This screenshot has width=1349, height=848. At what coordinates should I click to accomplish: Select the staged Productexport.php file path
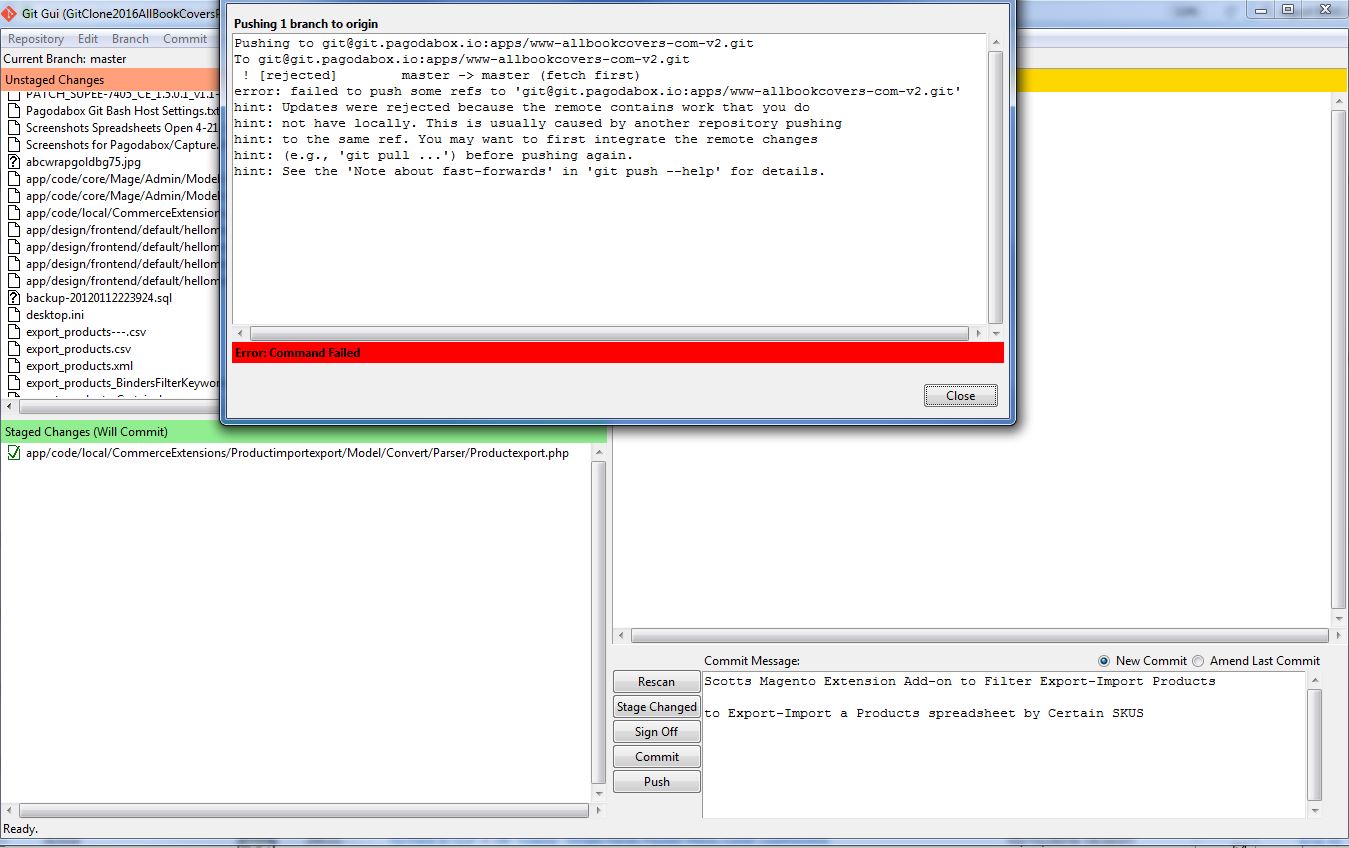297,453
